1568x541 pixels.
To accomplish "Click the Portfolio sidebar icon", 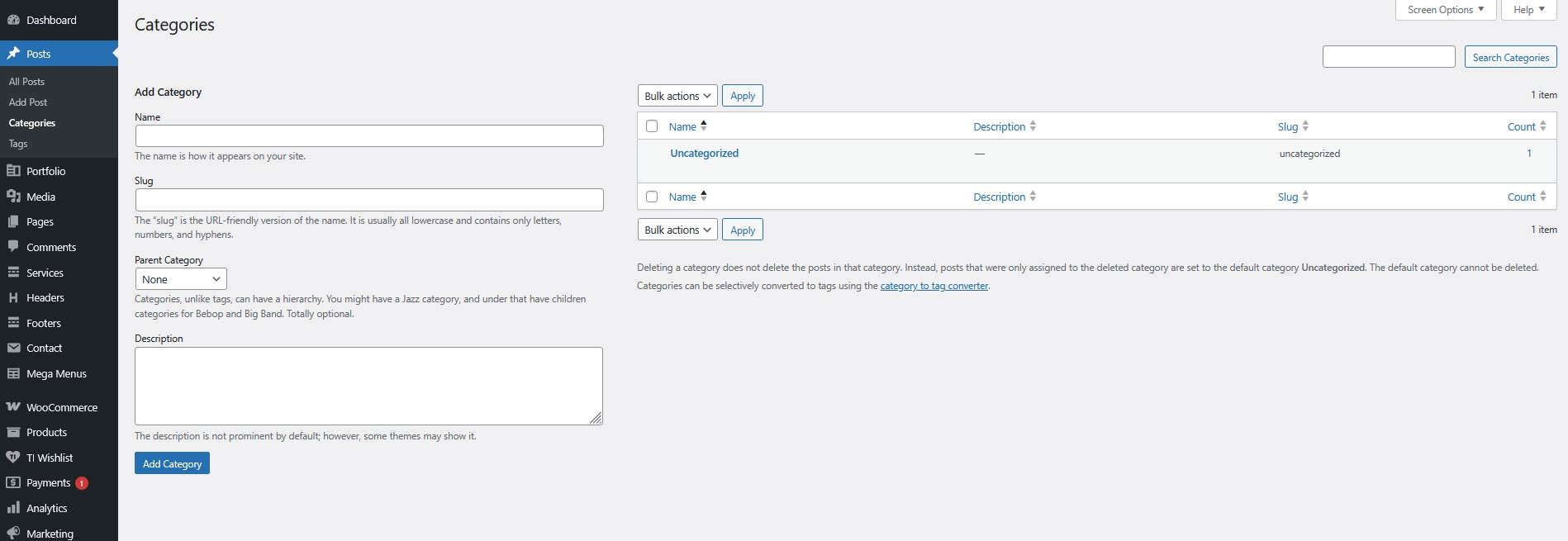I will click(13, 171).
